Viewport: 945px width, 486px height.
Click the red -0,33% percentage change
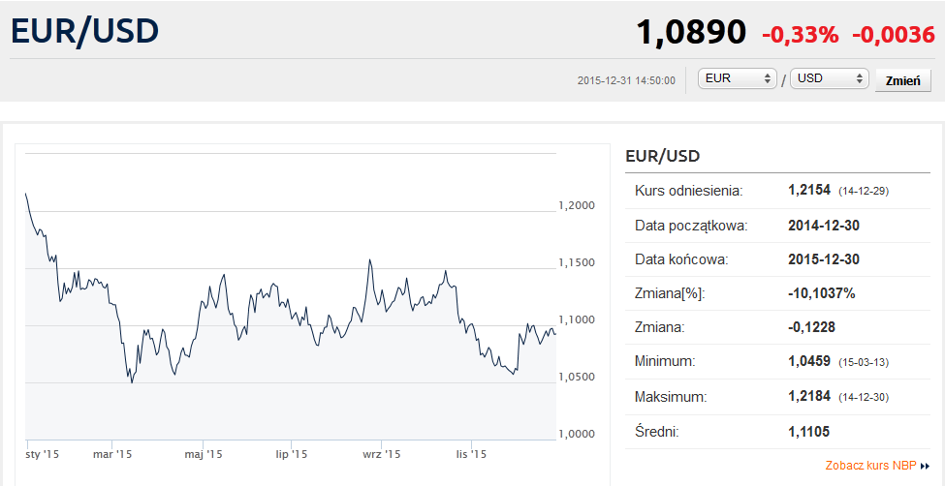point(800,34)
